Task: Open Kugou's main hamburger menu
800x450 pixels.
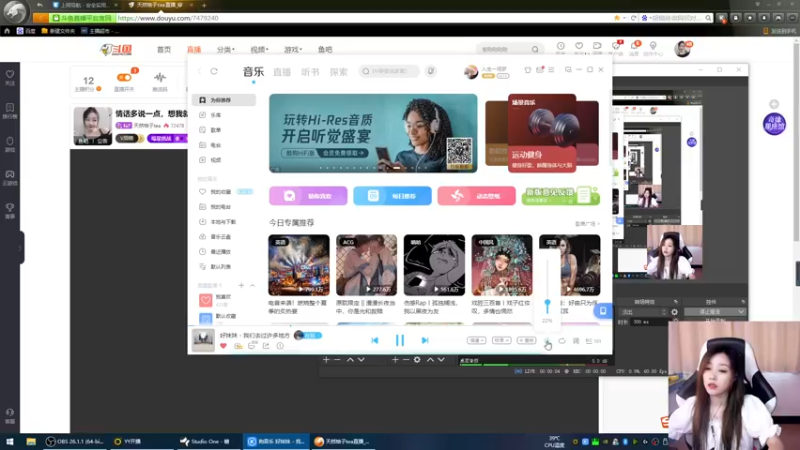Action: 551,70
